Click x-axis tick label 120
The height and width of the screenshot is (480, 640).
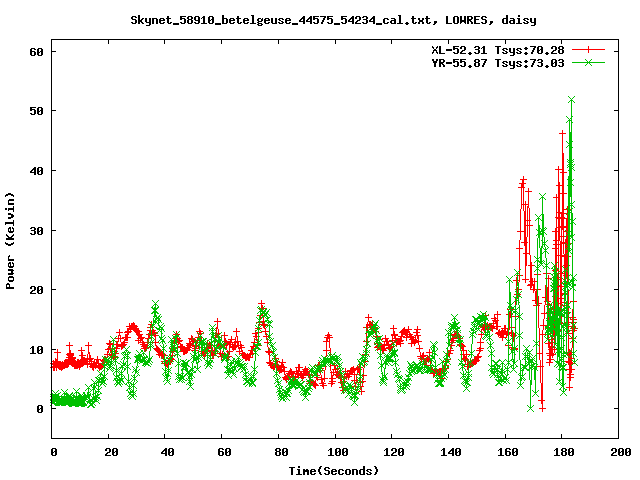tap(393, 452)
